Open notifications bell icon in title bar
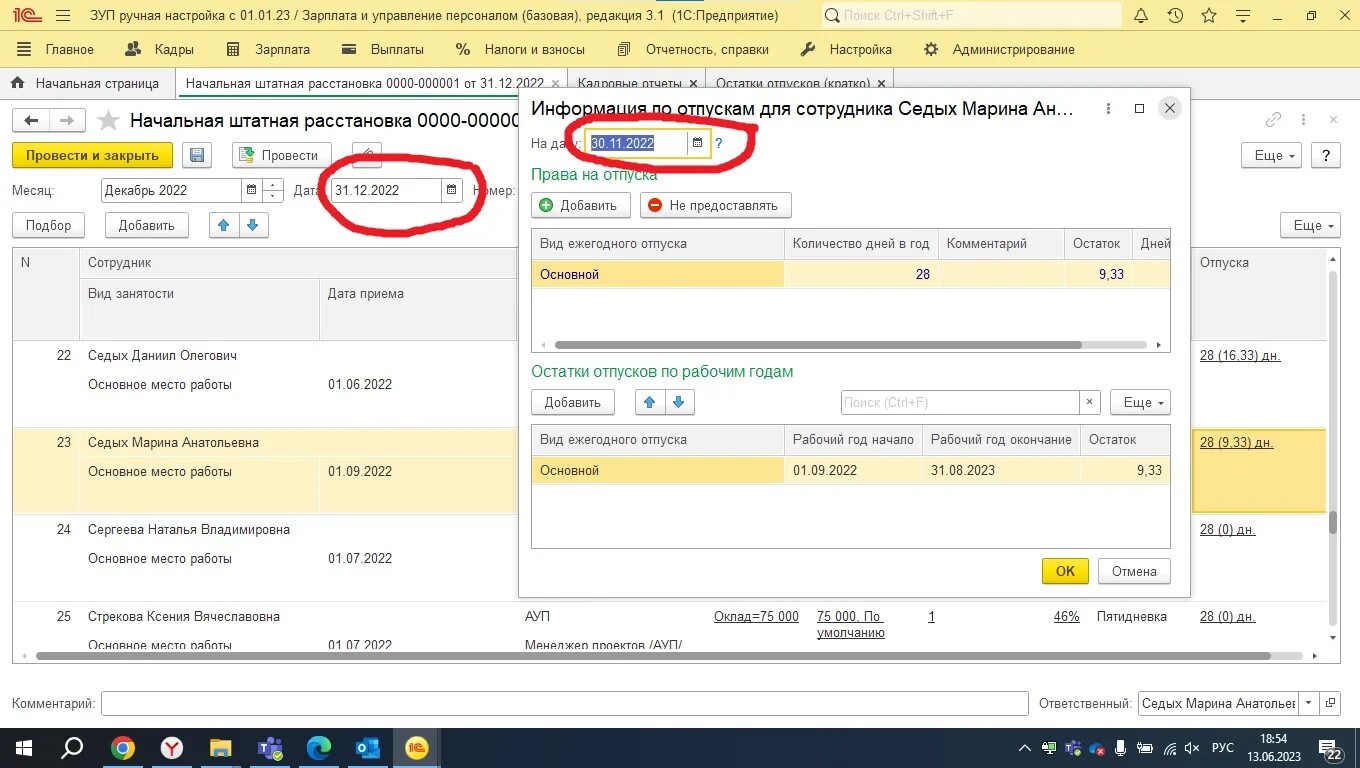The image size is (1360, 768). [1142, 16]
